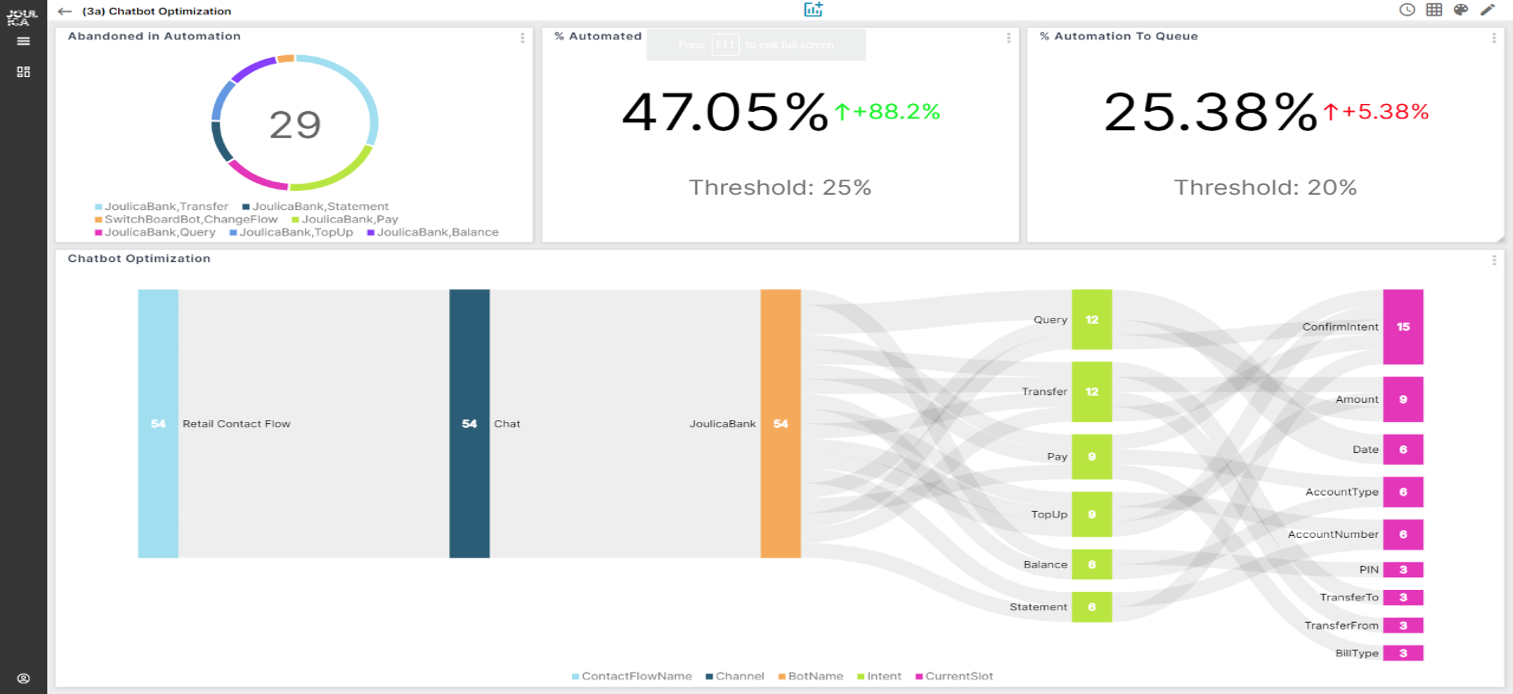This screenshot has height=694, width=1513.
Task: Click the Channel color swatch in Sankey legend
Action: (x=710, y=677)
